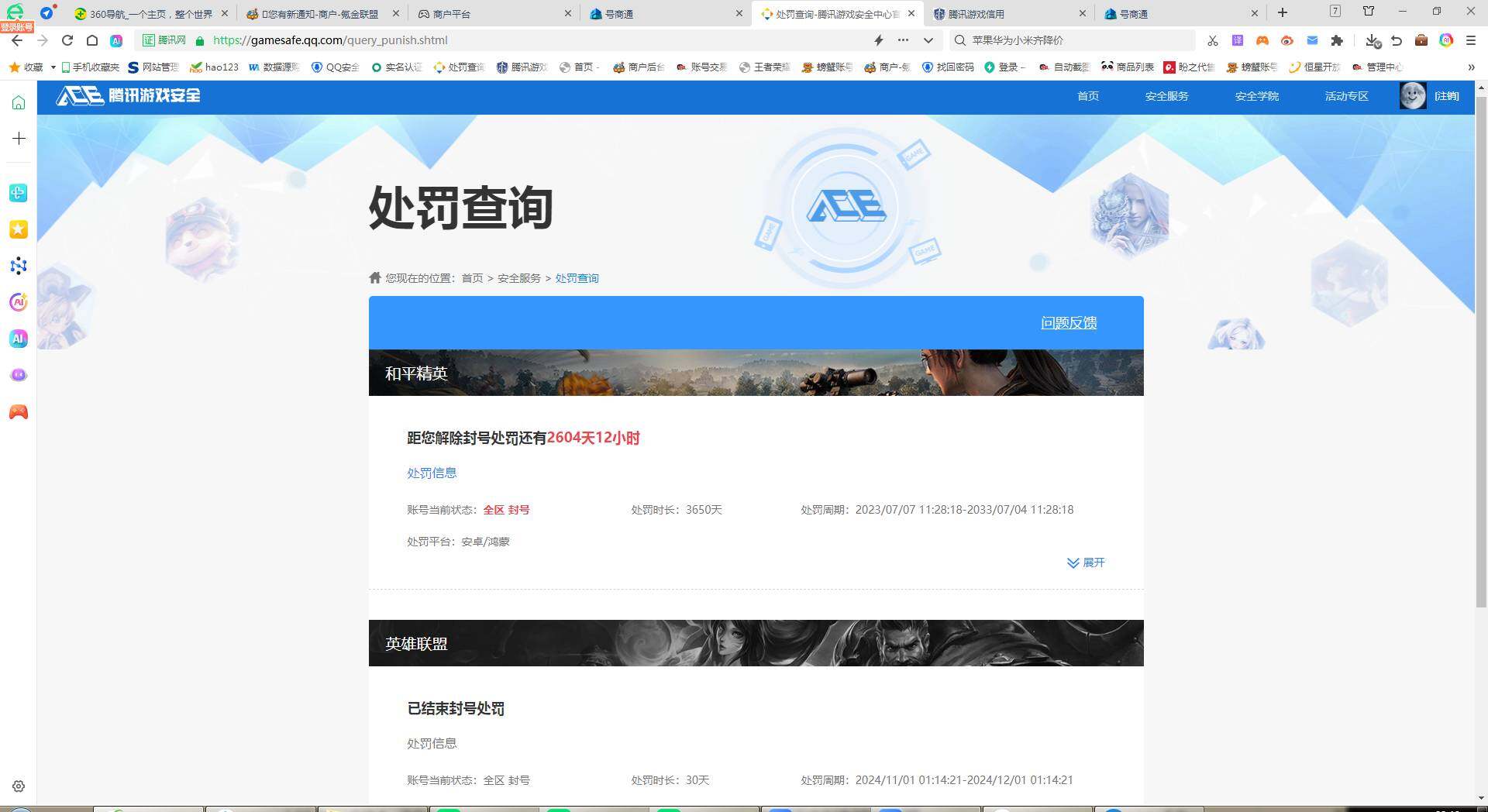Open the sidebar home icon

19,102
